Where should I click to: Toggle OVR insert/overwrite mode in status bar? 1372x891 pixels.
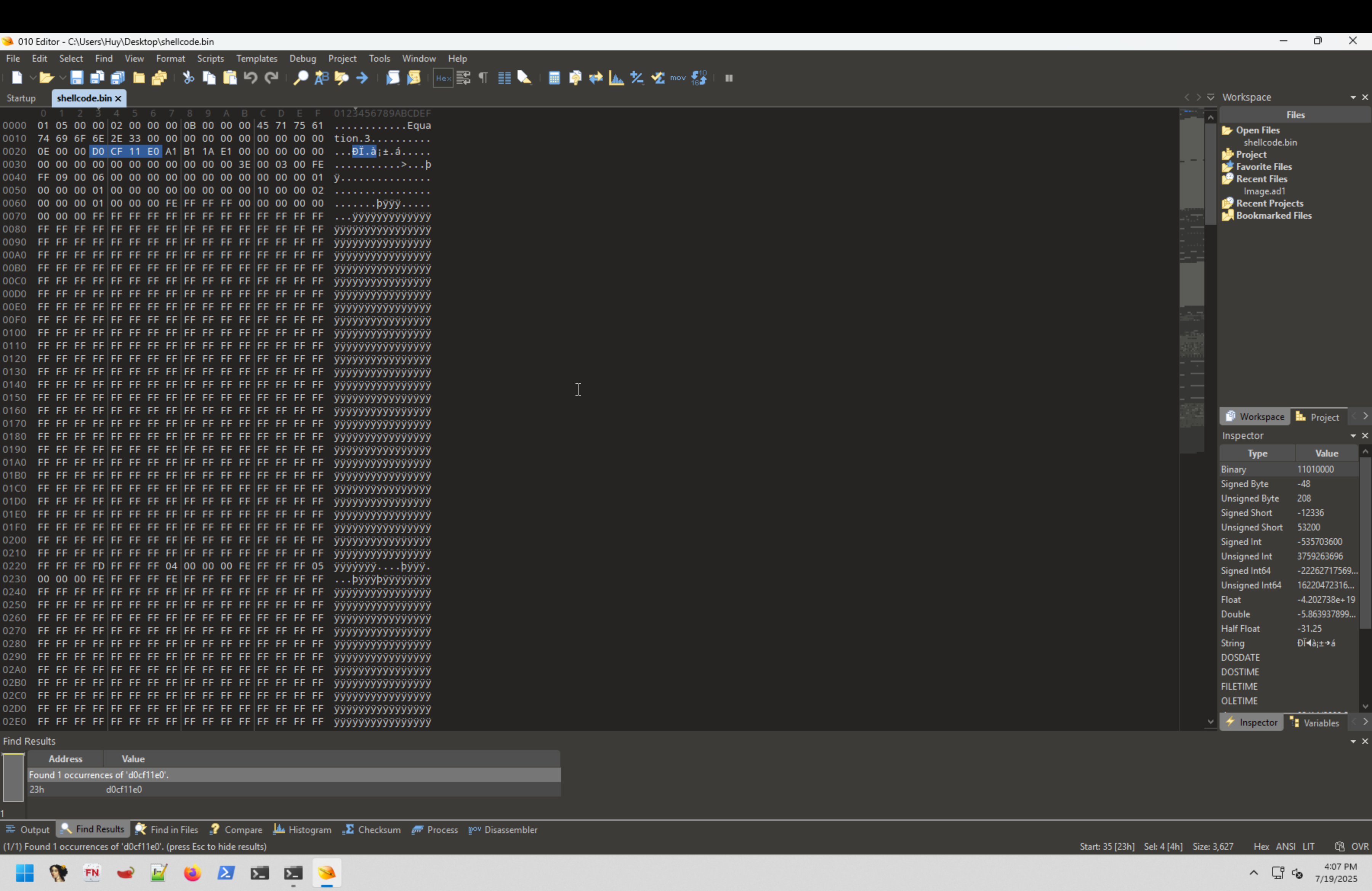(1359, 847)
